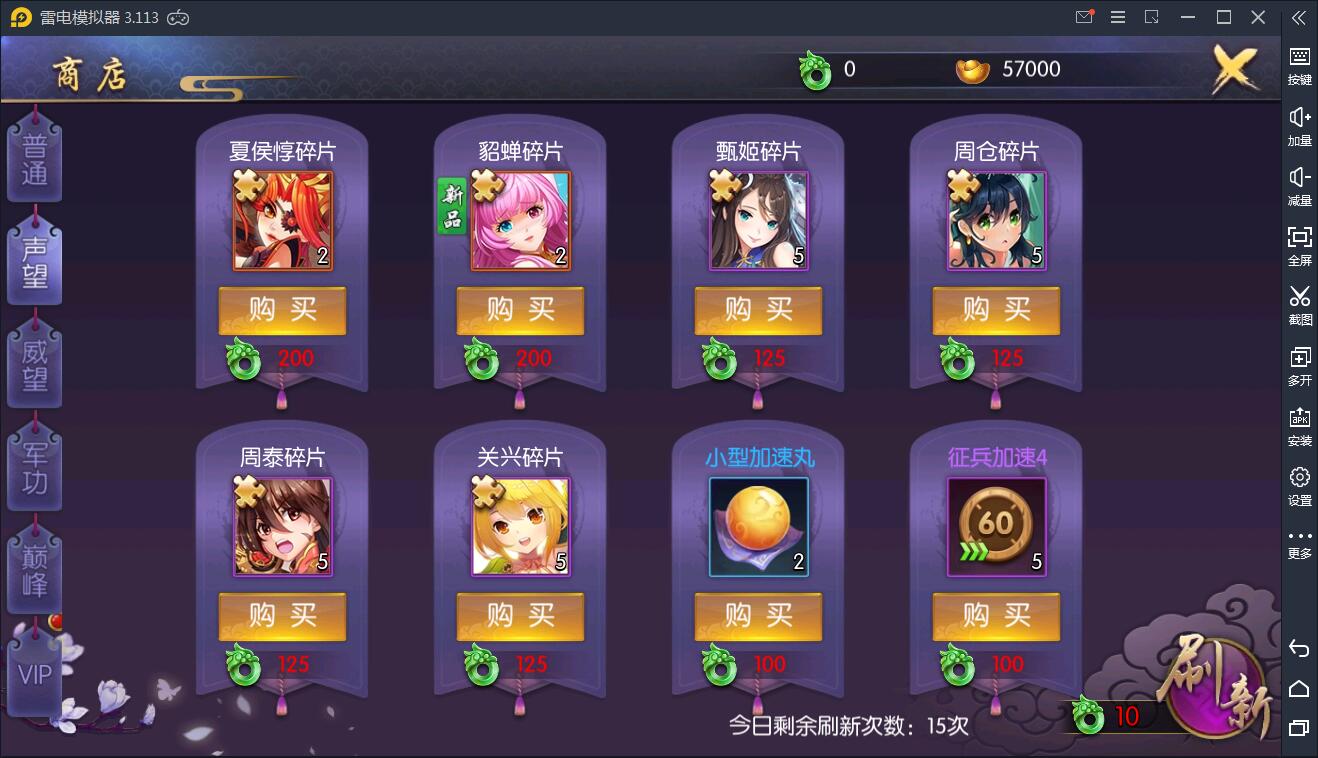This screenshot has width=1318, height=758.
Task: Open the emulator hamburger menu
Action: (x=1118, y=17)
